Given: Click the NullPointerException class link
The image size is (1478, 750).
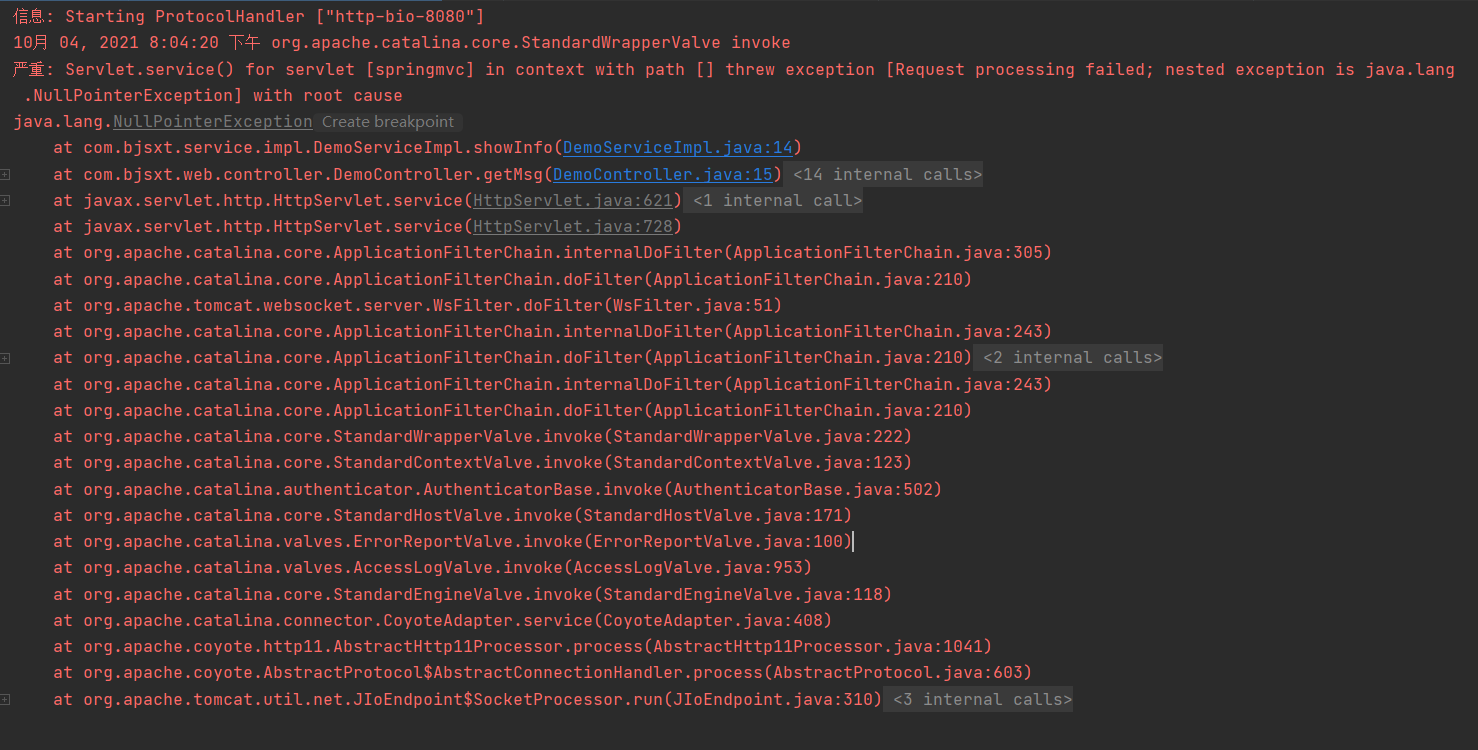Looking at the screenshot, I should (x=212, y=122).
